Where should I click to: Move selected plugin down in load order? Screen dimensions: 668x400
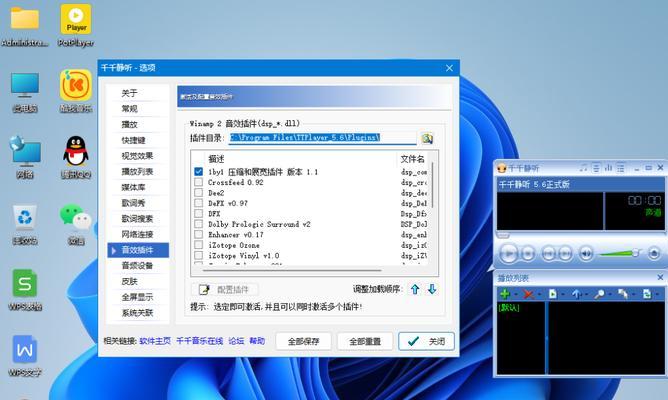(x=432, y=290)
